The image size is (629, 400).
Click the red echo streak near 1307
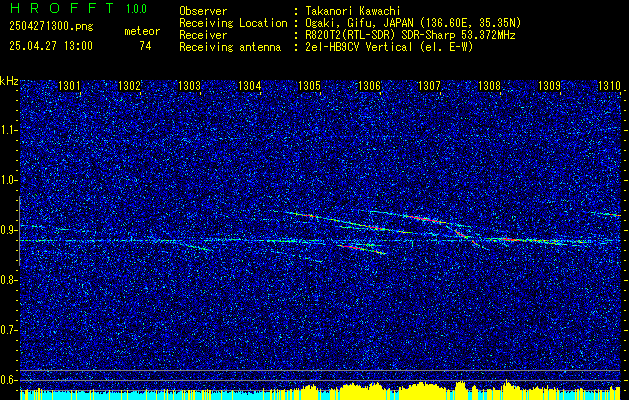423,219
